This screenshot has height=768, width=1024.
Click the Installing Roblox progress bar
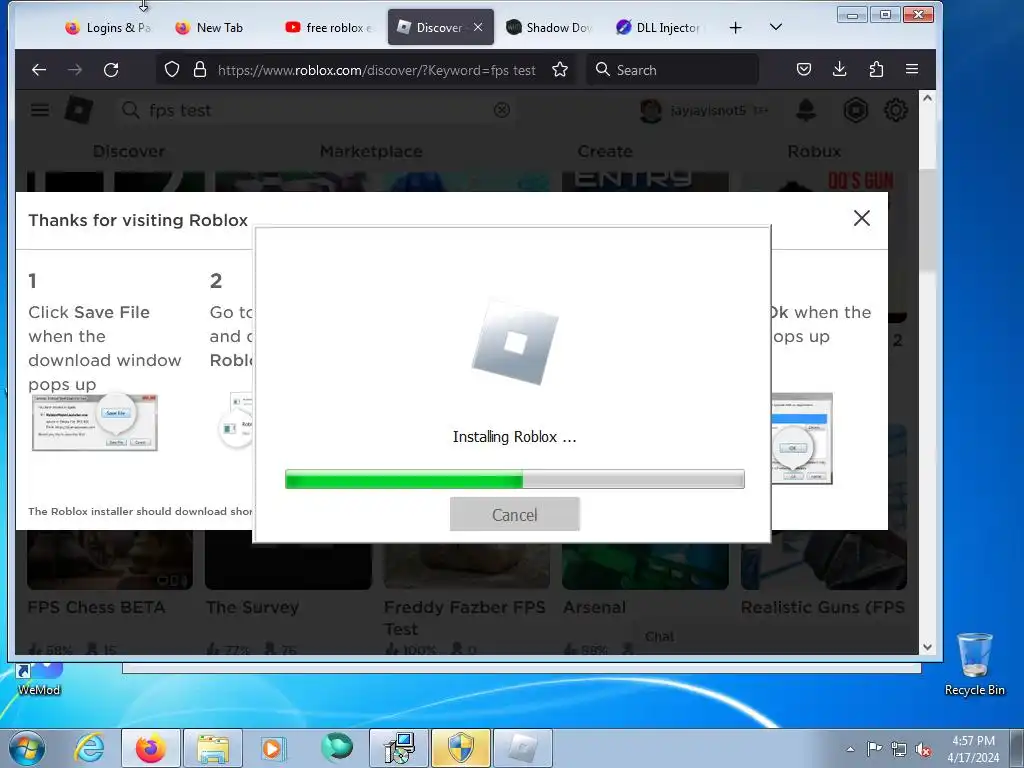coord(515,479)
